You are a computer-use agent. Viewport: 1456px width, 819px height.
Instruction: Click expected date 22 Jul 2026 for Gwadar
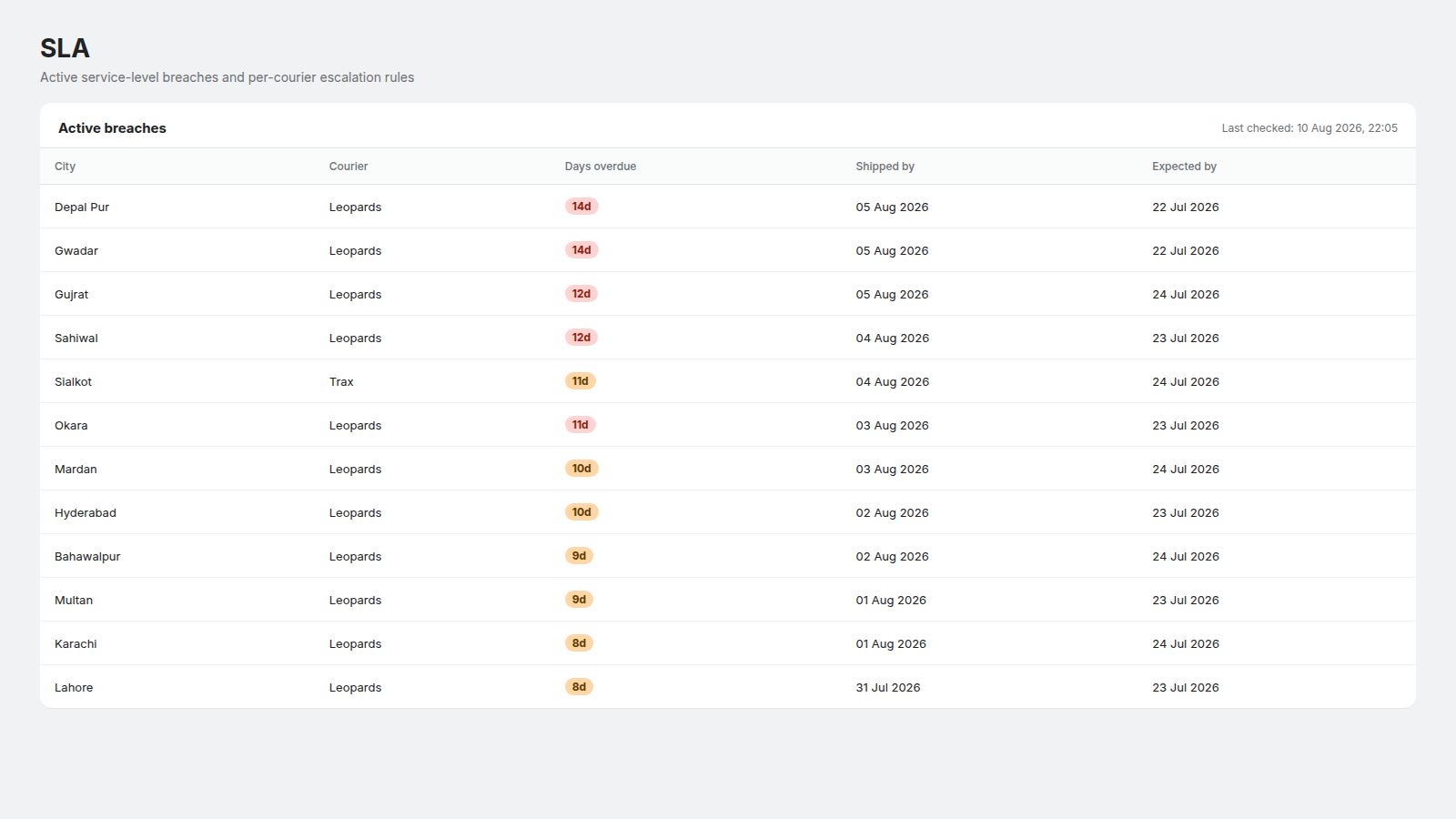(1186, 251)
